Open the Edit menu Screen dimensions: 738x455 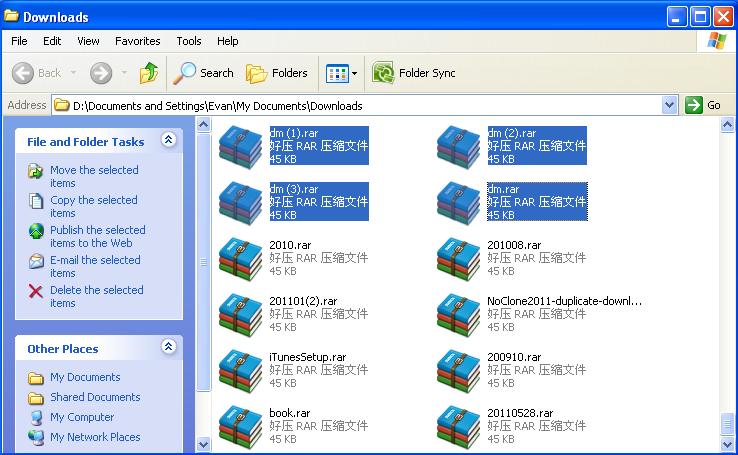click(x=52, y=41)
